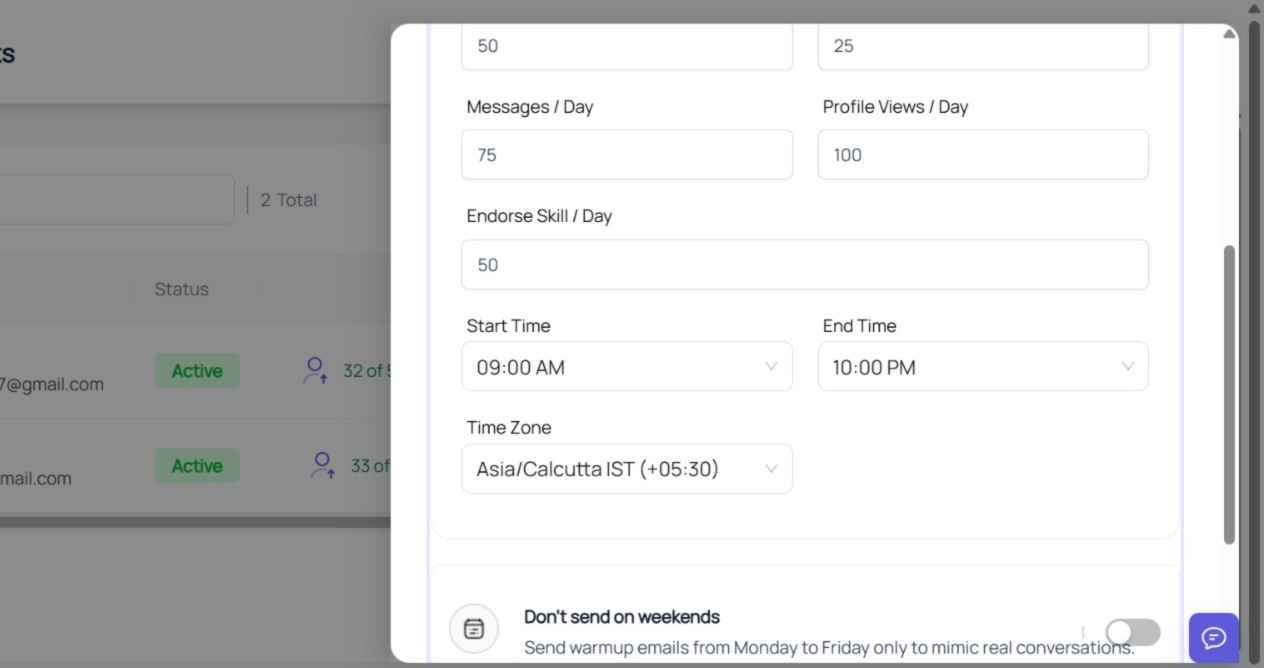Click the modal's vertical scrollbar thumb
Image resolution: width=1264 pixels, height=668 pixels.
(x=1229, y=394)
